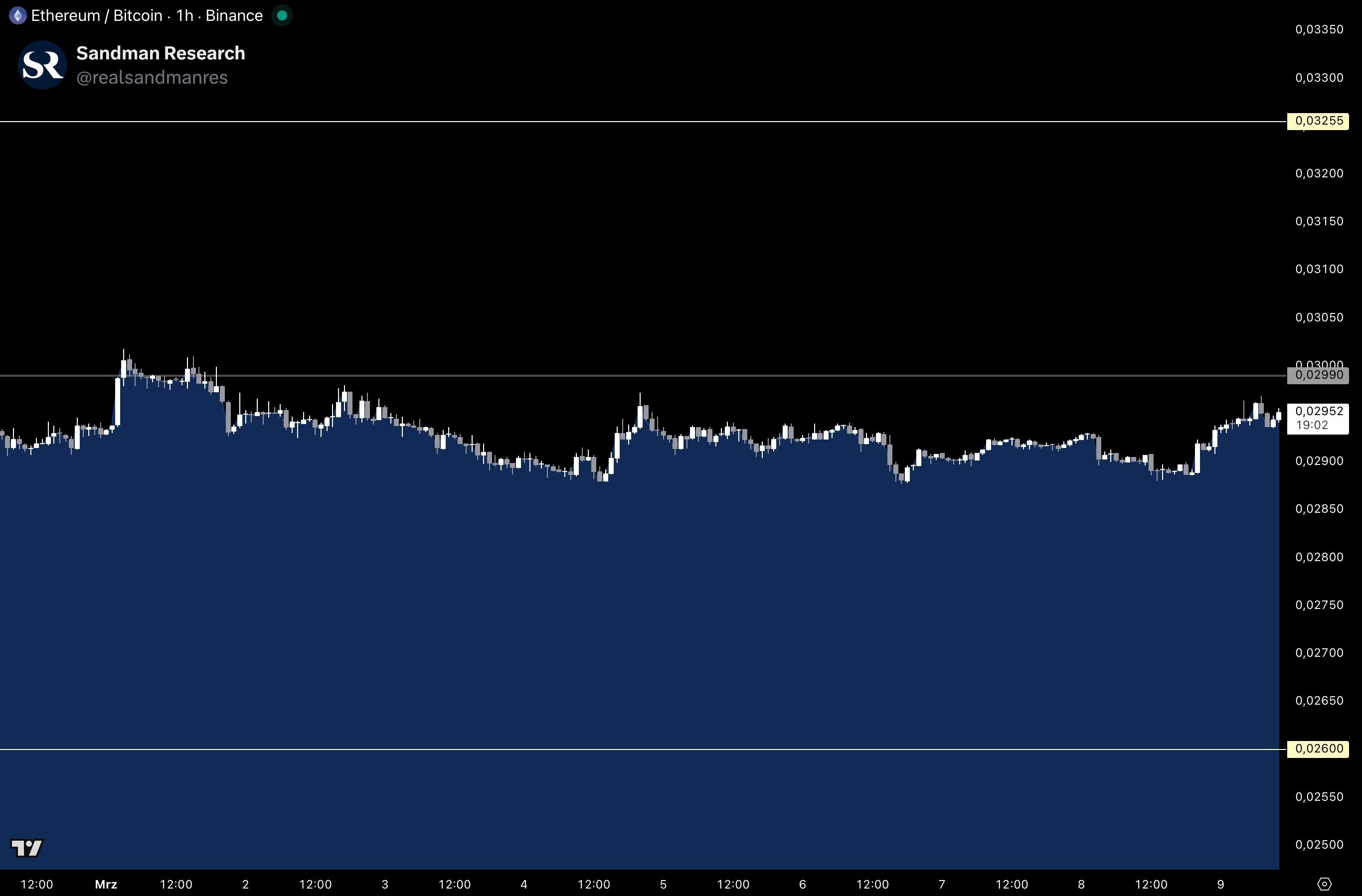Click the gray 0,02990 price label
1362x896 pixels.
(x=1319, y=375)
